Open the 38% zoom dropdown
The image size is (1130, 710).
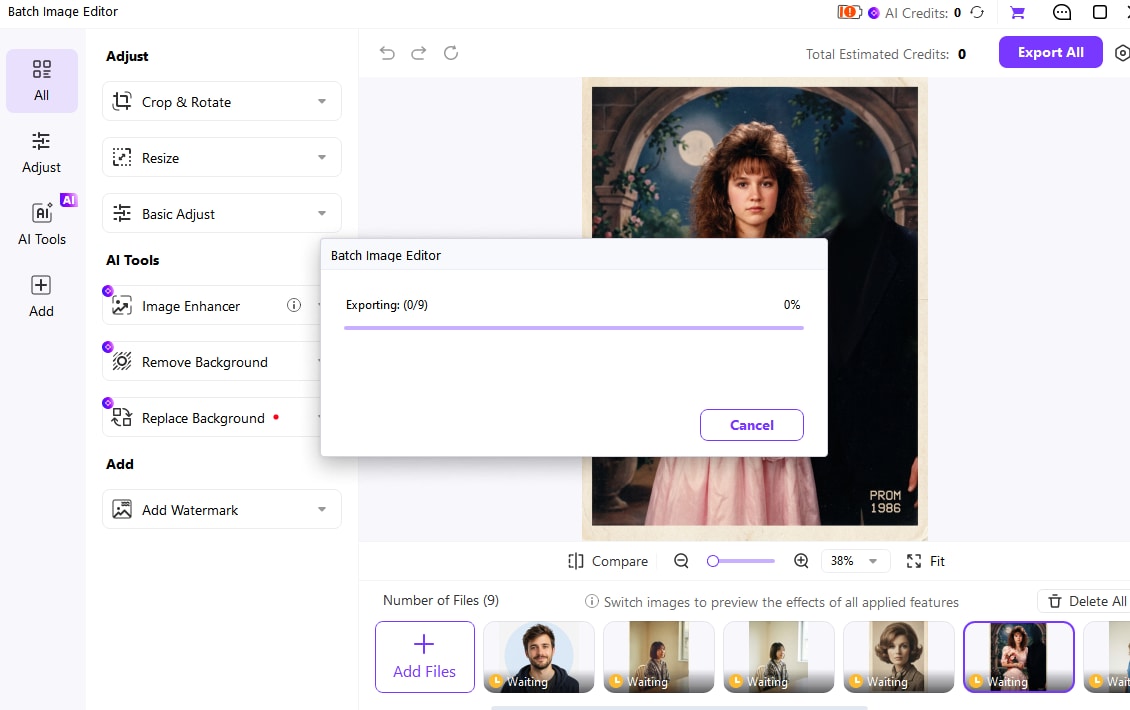pyautogui.click(x=855, y=561)
